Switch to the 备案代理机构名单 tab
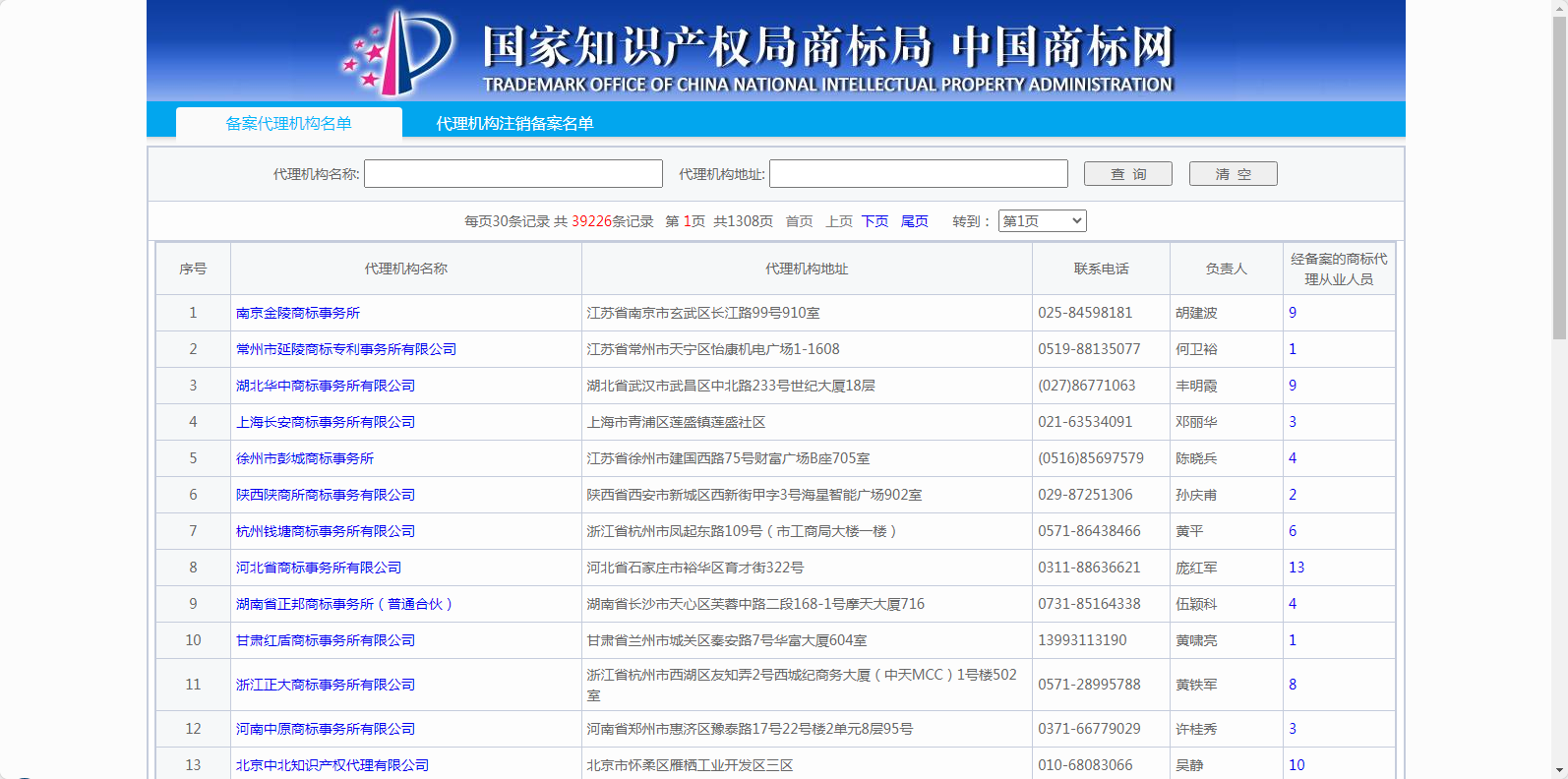This screenshot has width=1568, height=779. pos(288,123)
